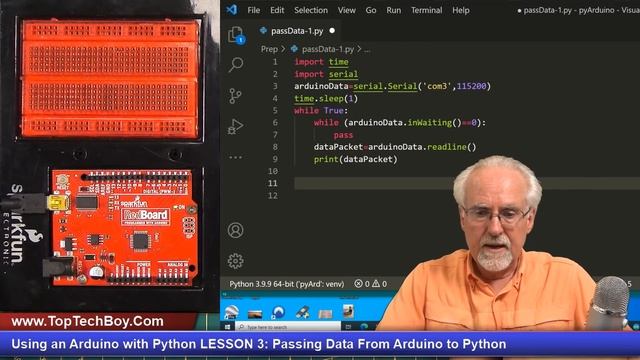This screenshot has height=360, width=640.
Task: Open the Source Control view icon
Action: (x=235, y=96)
